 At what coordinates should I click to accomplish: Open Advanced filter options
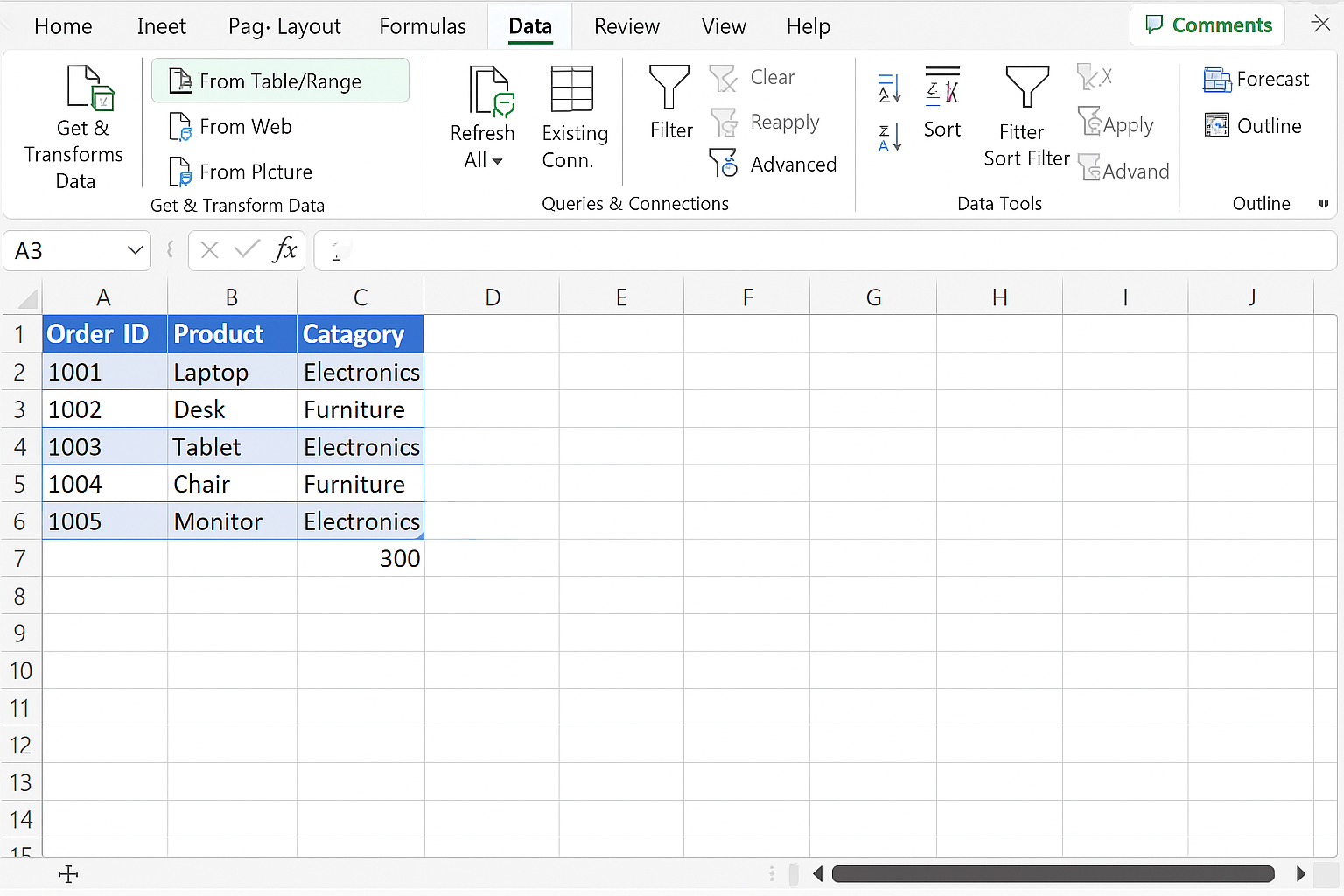point(773,164)
